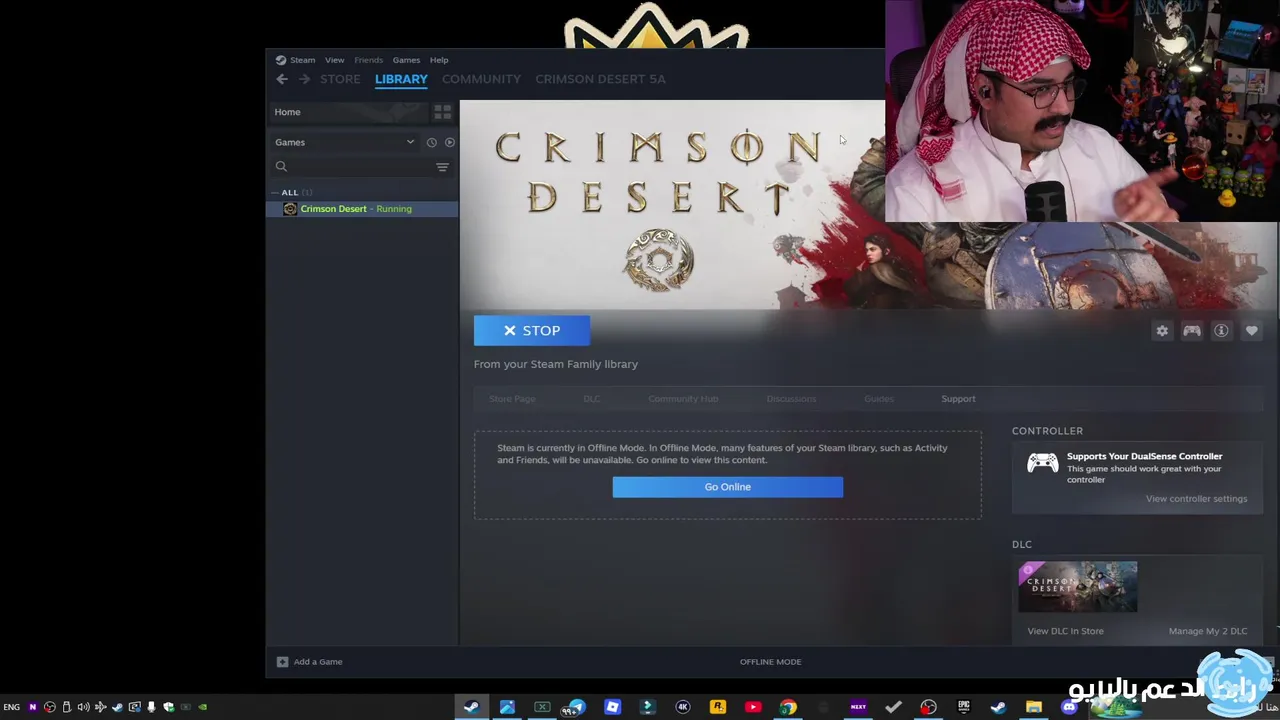Open the Guides link

[x=879, y=399]
